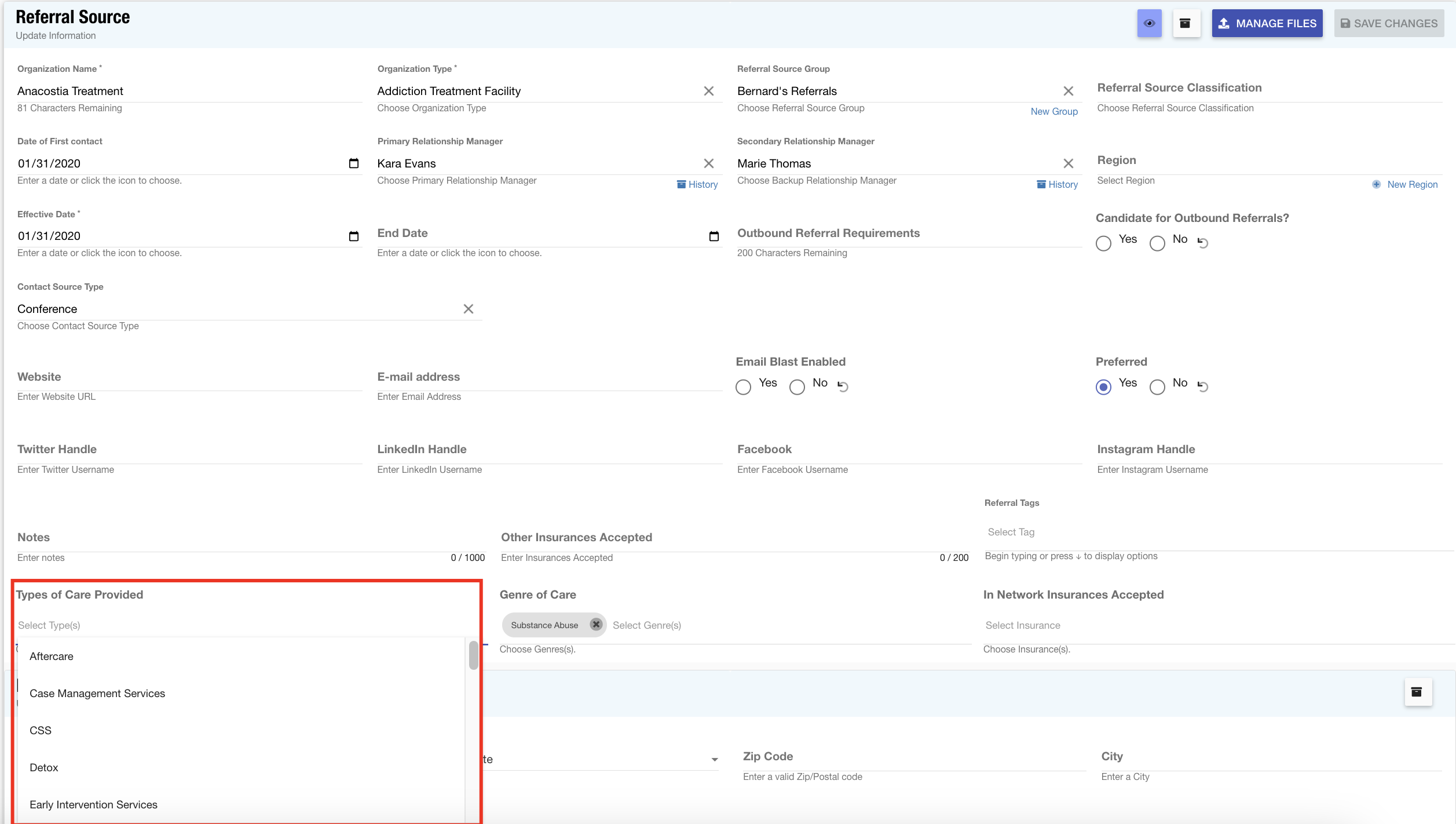1456x824 pixels.
Task: Click the Manage Files button
Action: (1267, 24)
